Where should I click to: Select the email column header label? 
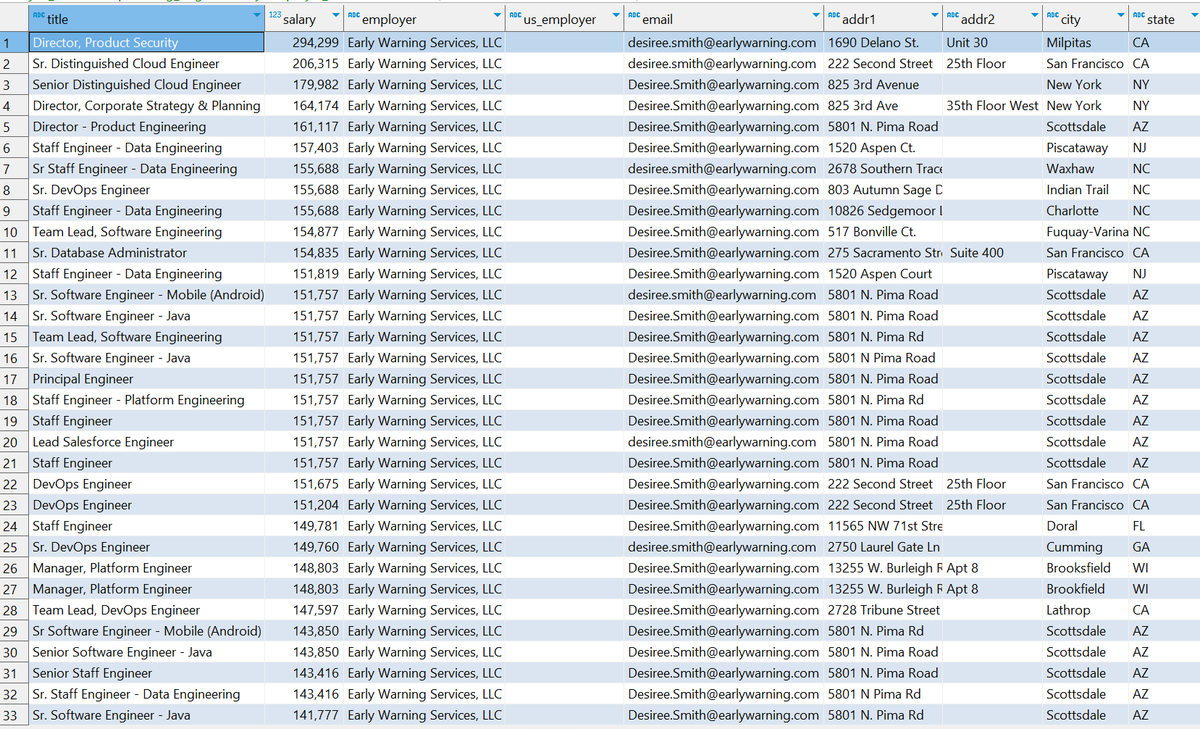coord(657,19)
